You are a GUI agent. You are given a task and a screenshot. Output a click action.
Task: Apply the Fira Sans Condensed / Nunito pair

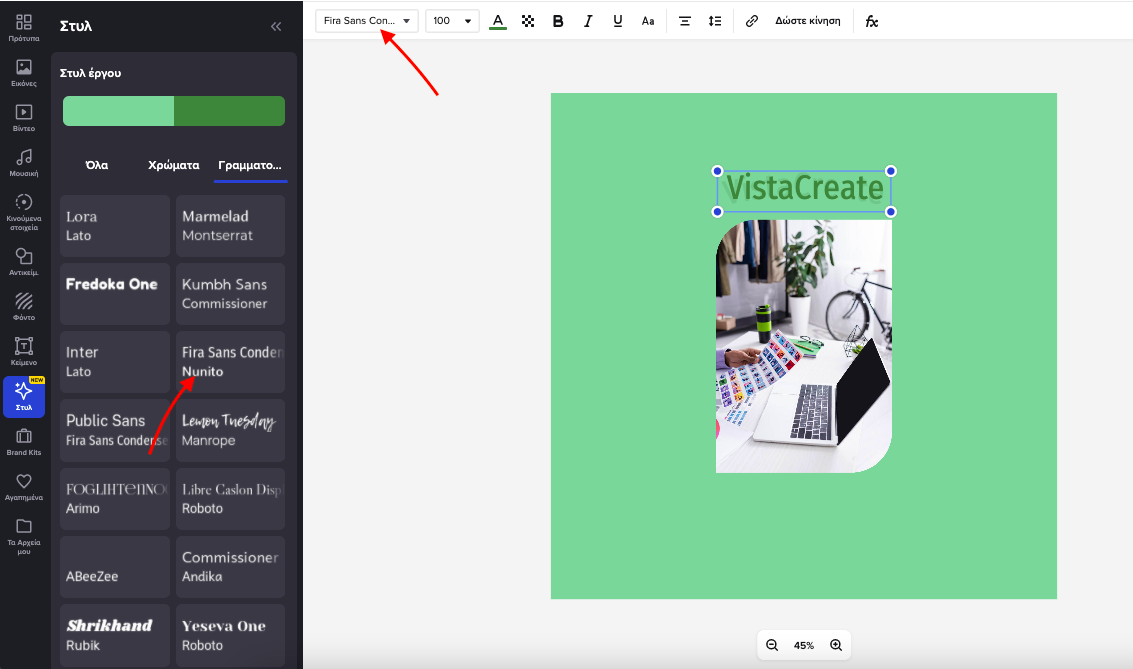pyautogui.click(x=231, y=362)
